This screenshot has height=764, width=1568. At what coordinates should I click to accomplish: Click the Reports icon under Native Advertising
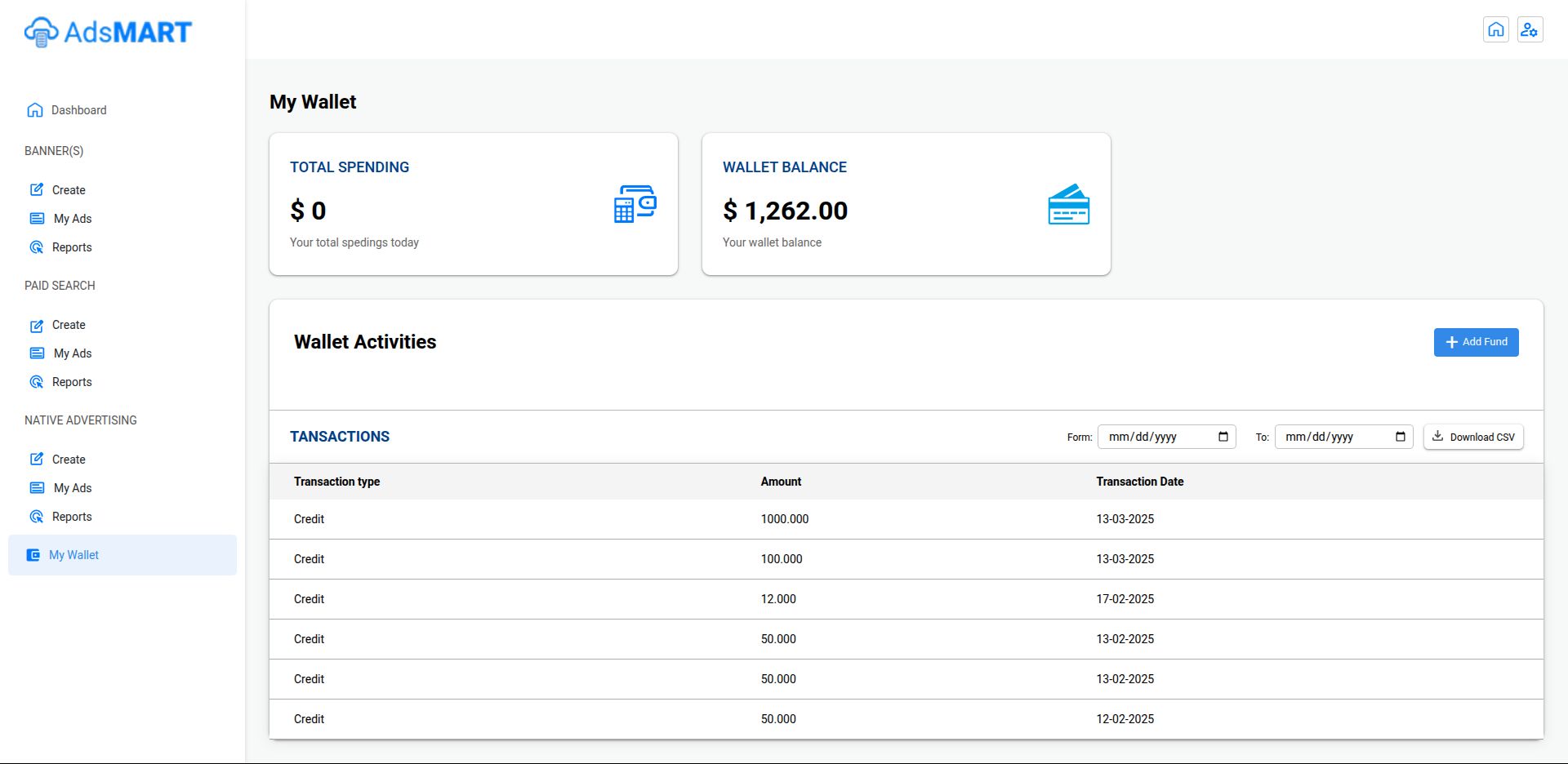tap(37, 517)
